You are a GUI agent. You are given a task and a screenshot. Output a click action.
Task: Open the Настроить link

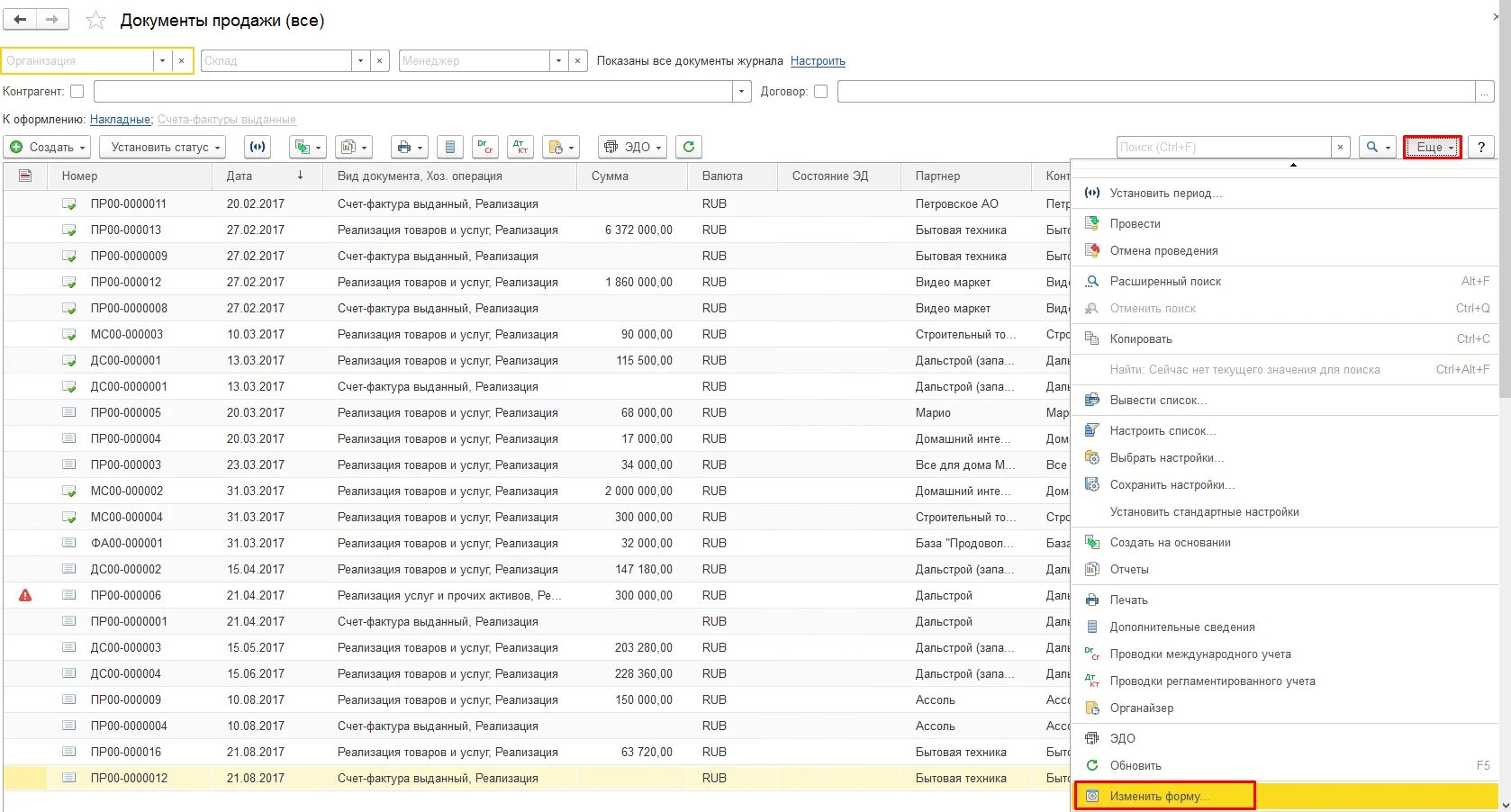[x=818, y=61]
